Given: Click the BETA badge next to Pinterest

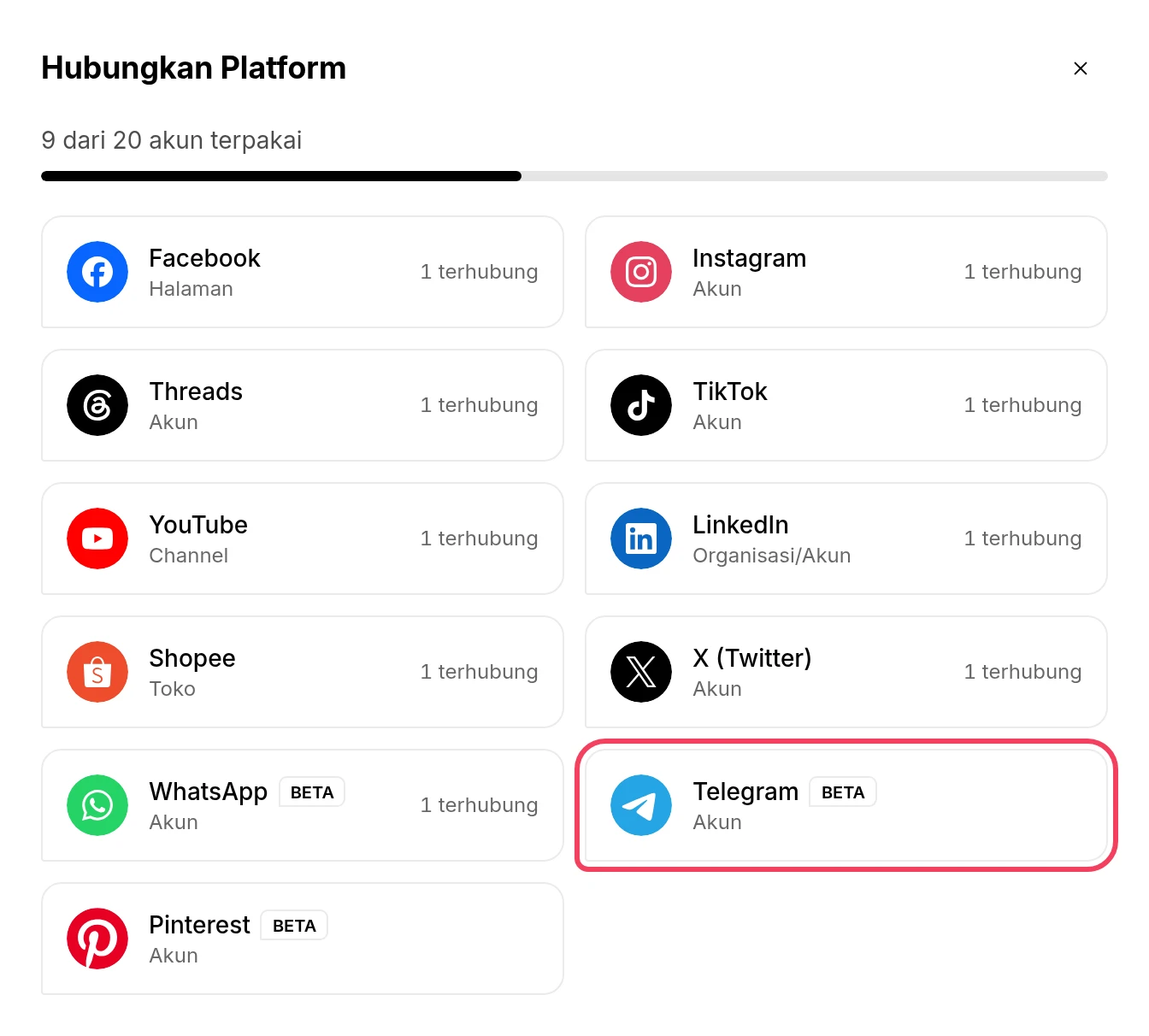Looking at the screenshot, I should 294,926.
